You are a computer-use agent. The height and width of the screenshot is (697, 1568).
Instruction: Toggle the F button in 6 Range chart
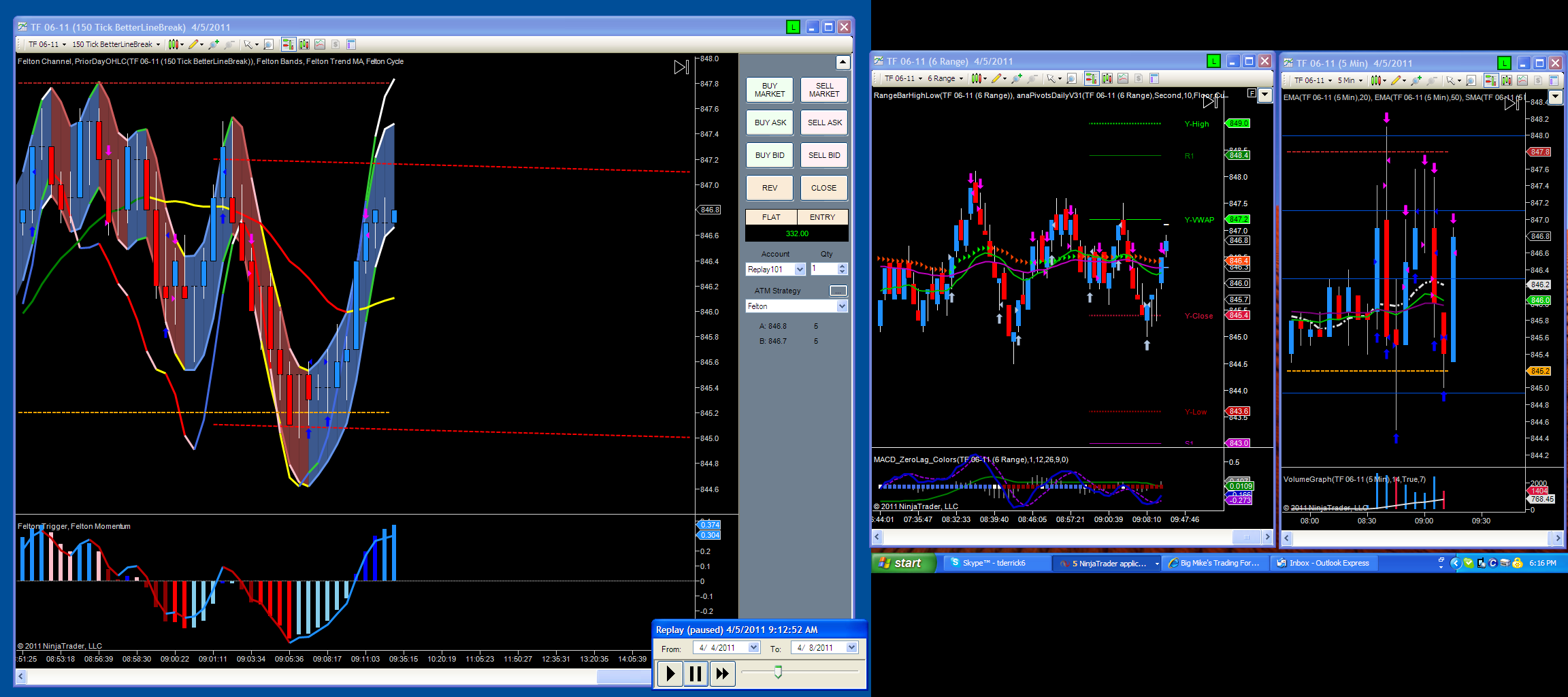(1252, 93)
